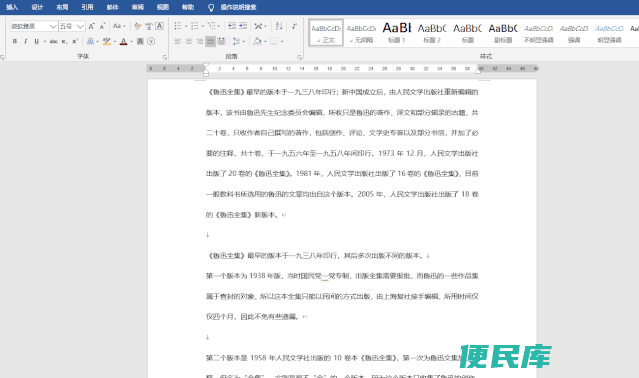The image size is (639, 378).
Task: Apply borders with the borders icon
Action: pos(274,41)
